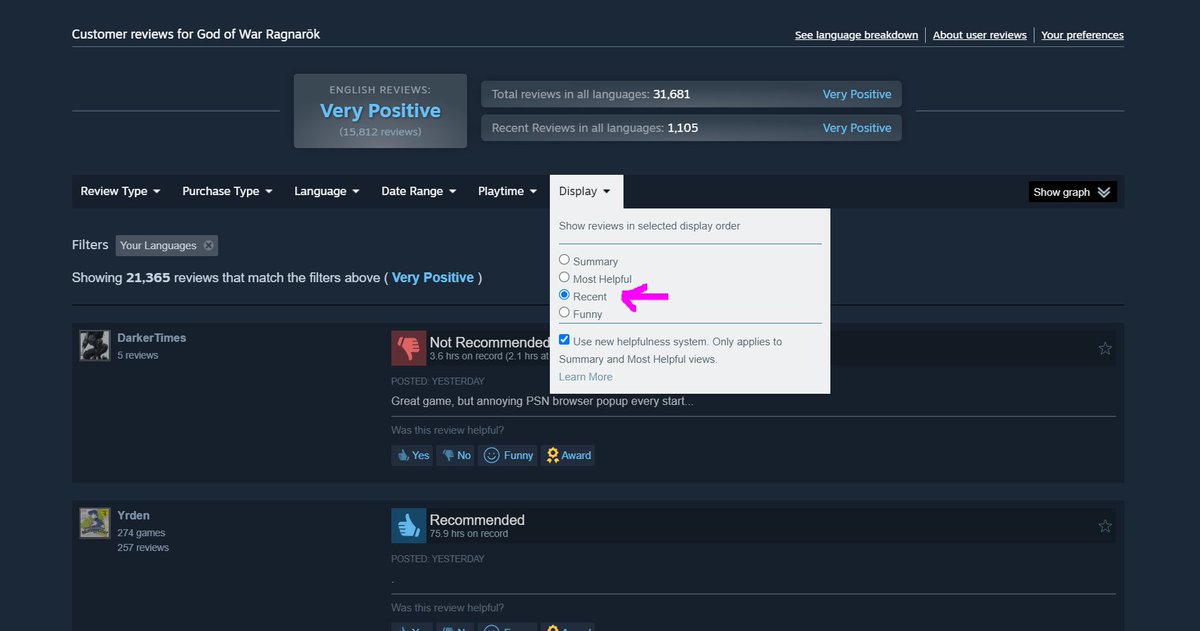This screenshot has height=631, width=1200.
Task: Click the blue thumbs-up Recommended icon
Action: (408, 525)
